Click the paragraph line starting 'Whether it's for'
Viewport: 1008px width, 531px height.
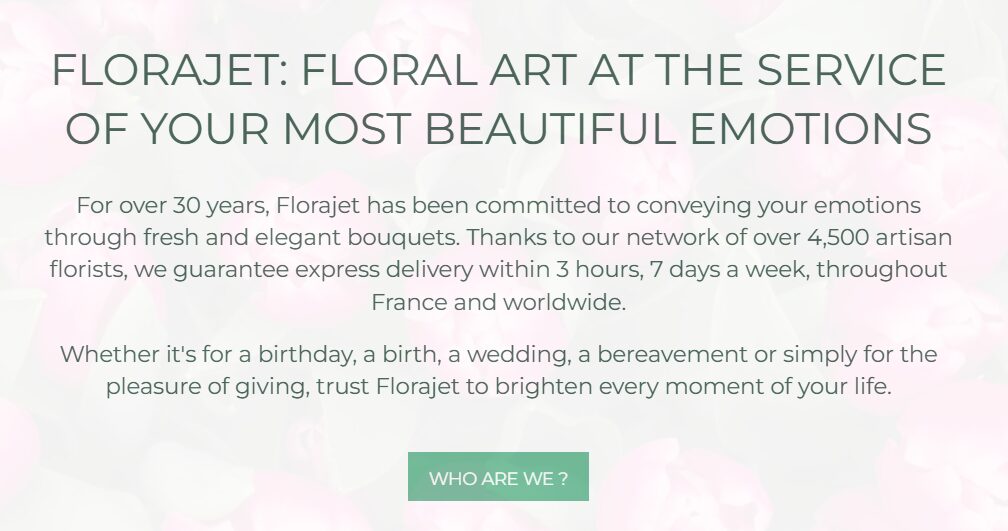click(498, 354)
